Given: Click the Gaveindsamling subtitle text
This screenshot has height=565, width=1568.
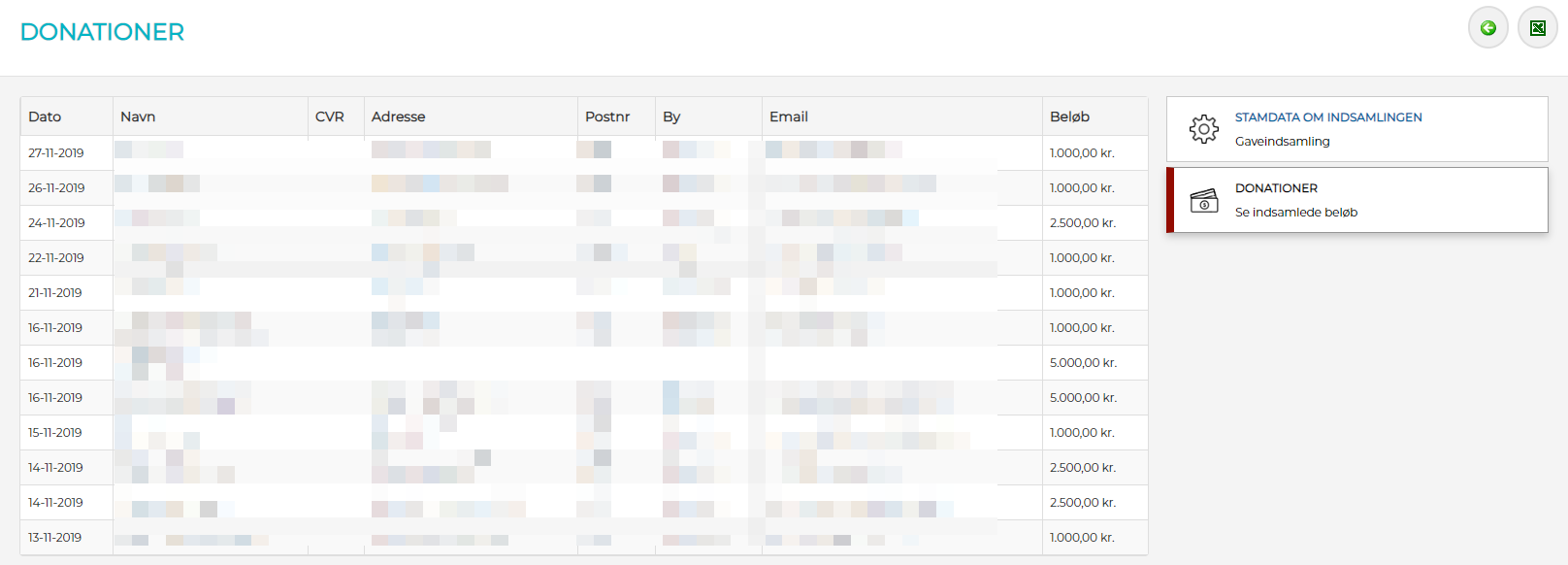Looking at the screenshot, I should pos(1282,142).
